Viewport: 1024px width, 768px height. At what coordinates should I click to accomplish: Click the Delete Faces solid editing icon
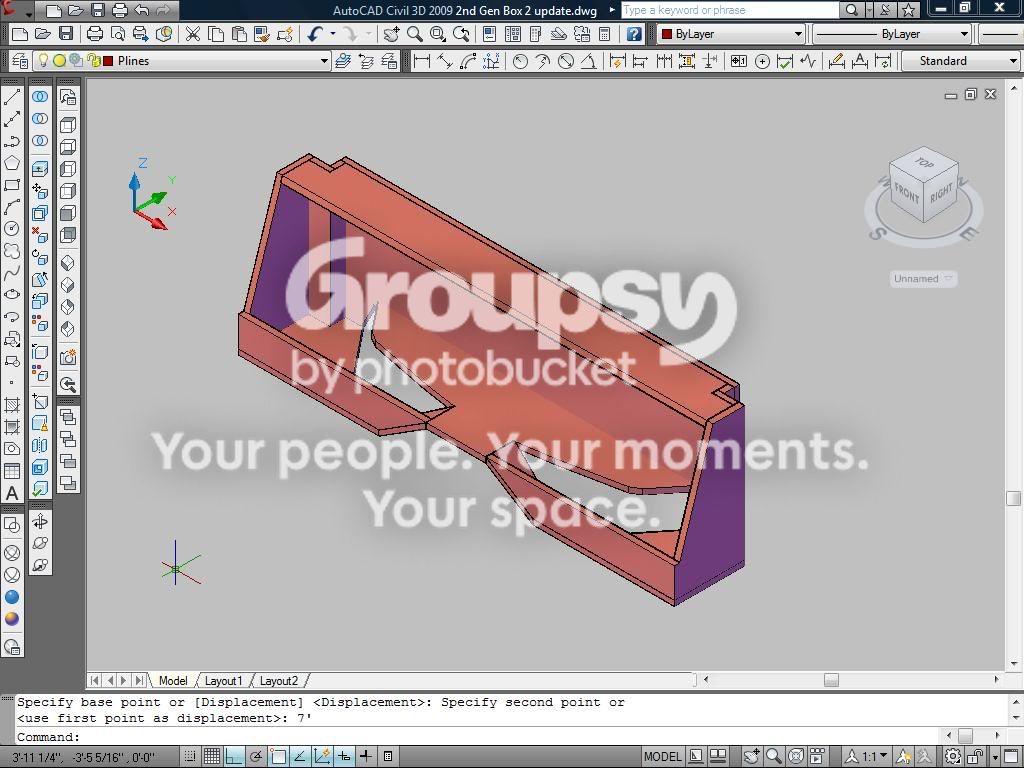point(40,234)
